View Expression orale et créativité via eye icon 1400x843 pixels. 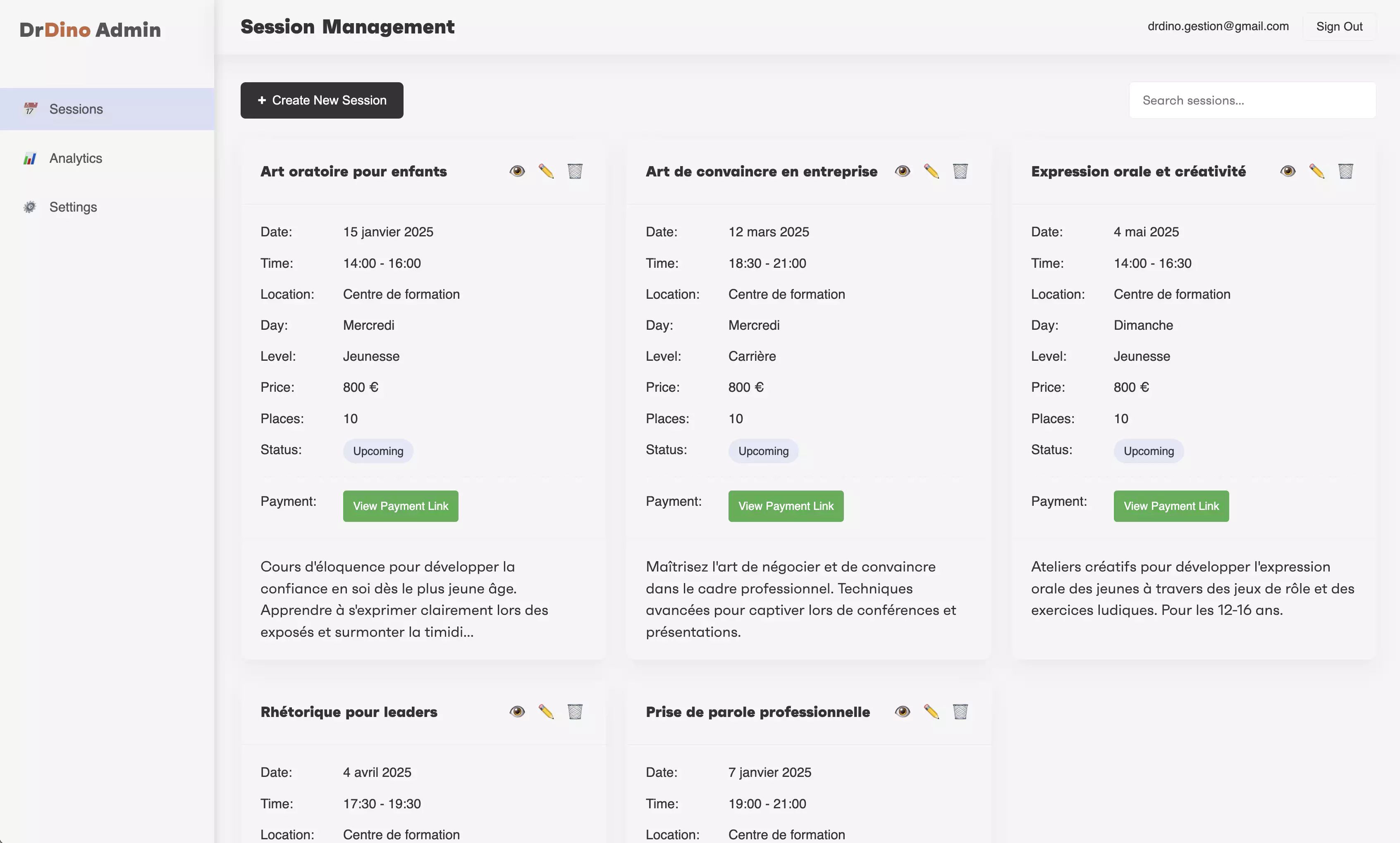[x=1288, y=171]
